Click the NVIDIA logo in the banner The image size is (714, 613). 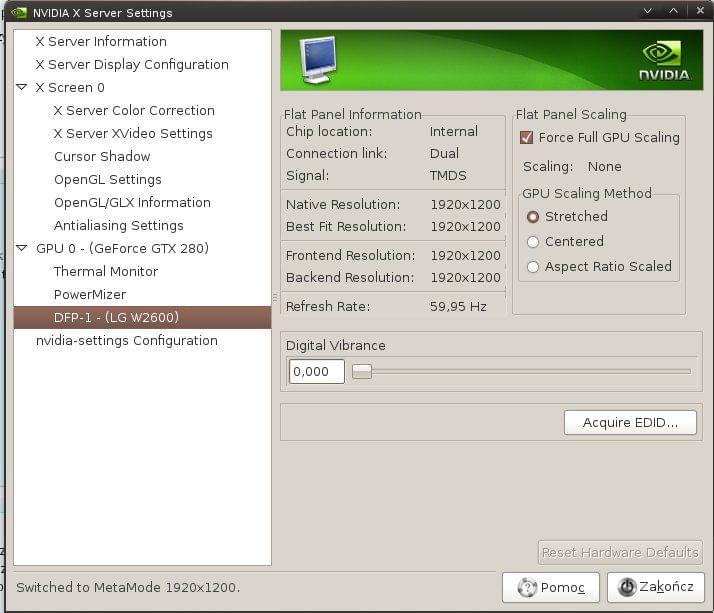(664, 61)
